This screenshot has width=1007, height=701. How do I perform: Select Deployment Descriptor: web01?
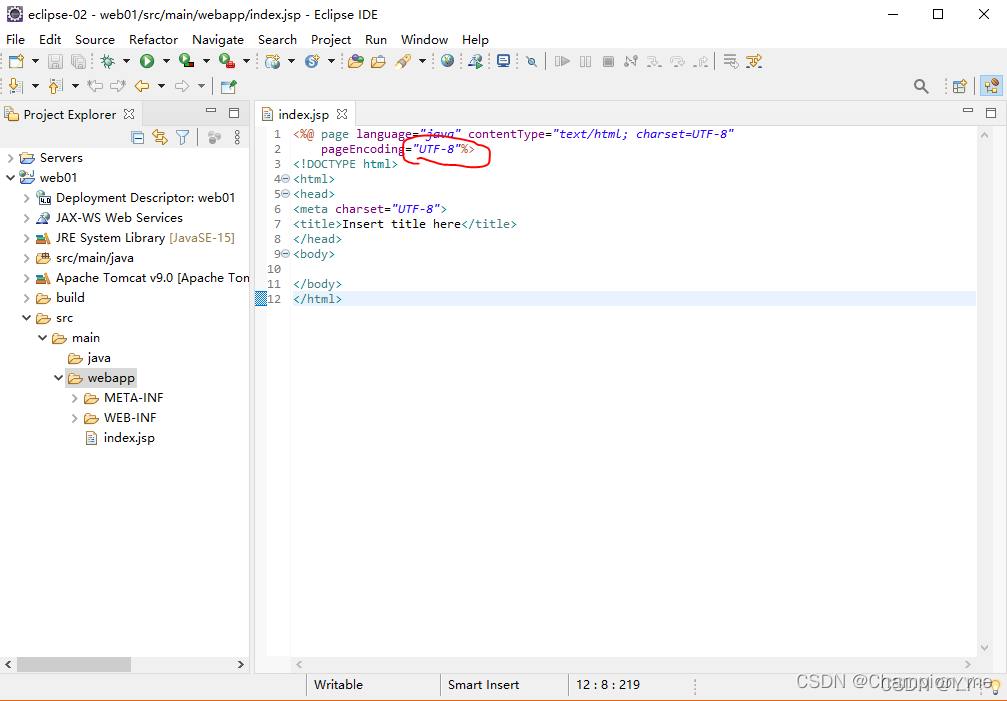(x=146, y=198)
